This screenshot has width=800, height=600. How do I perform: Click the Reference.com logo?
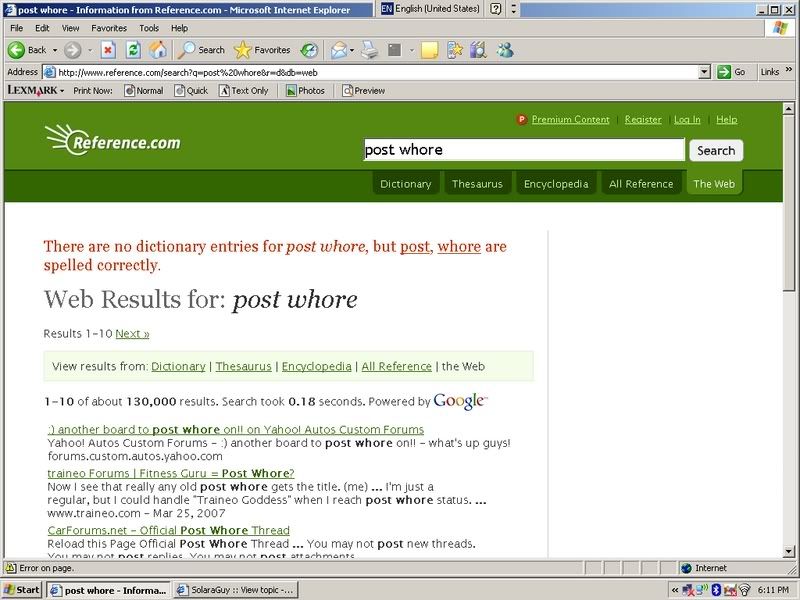[x=113, y=139]
